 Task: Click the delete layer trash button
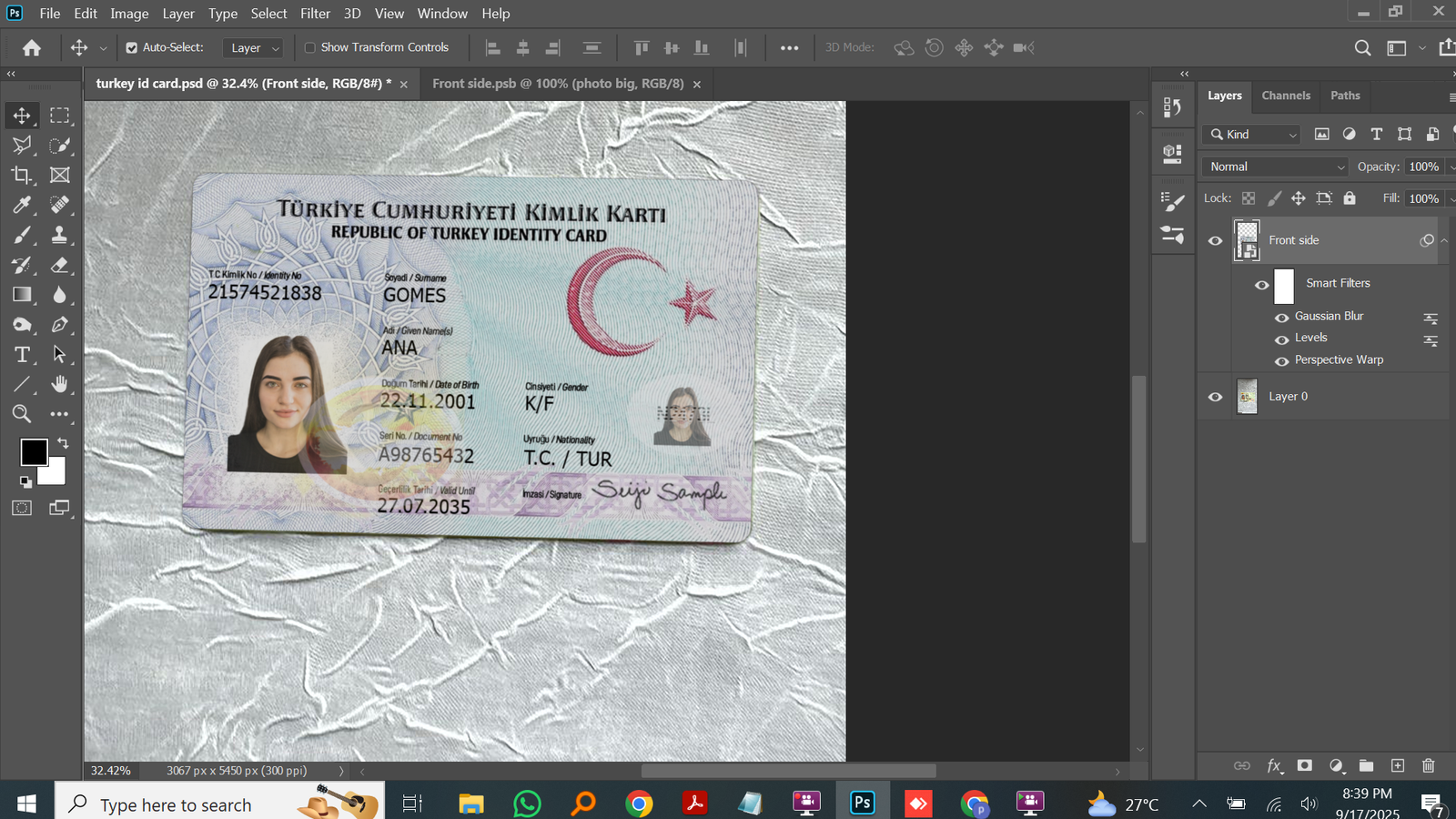(1428, 765)
